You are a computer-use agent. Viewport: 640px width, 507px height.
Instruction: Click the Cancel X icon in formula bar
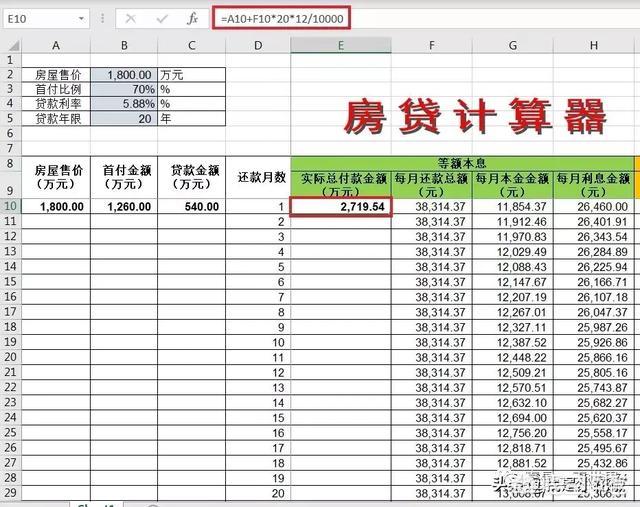pos(131,18)
